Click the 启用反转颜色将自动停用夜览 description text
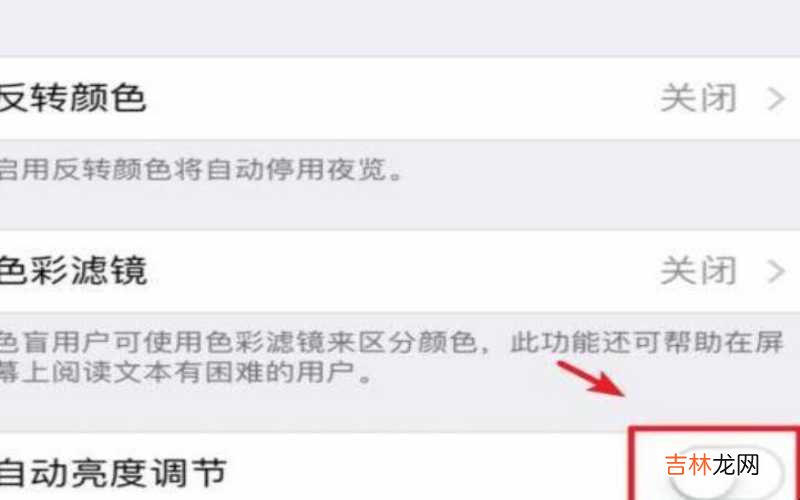The image size is (800, 500). pyautogui.click(x=202, y=169)
